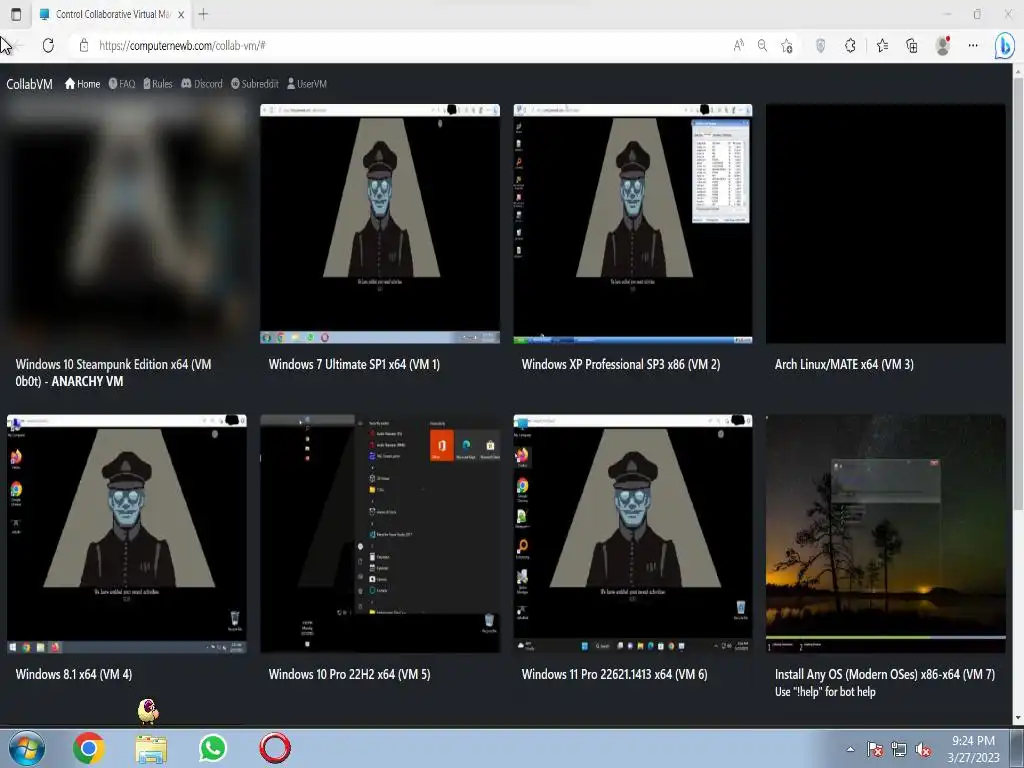Open Bing Chat sidebar button
The image size is (1024, 768).
tap(1004, 46)
